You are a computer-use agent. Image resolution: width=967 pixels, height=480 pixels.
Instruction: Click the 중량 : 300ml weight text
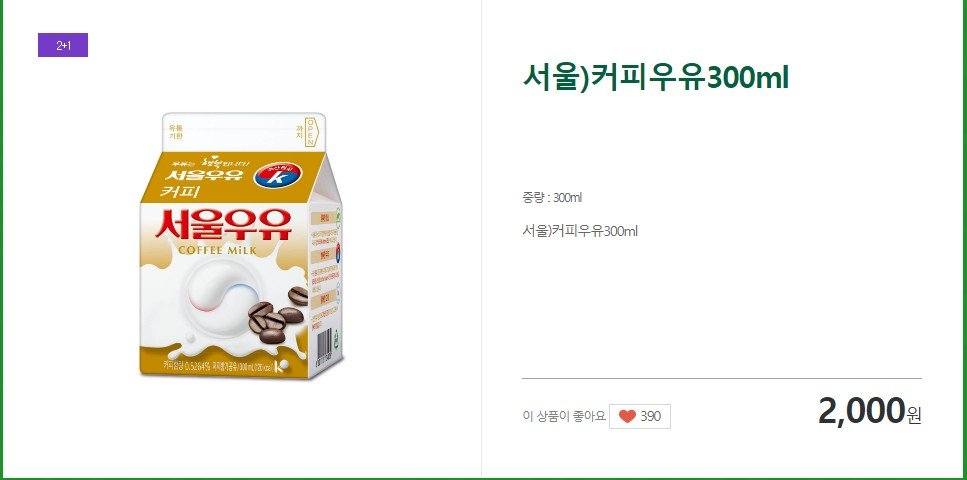[x=552, y=198]
